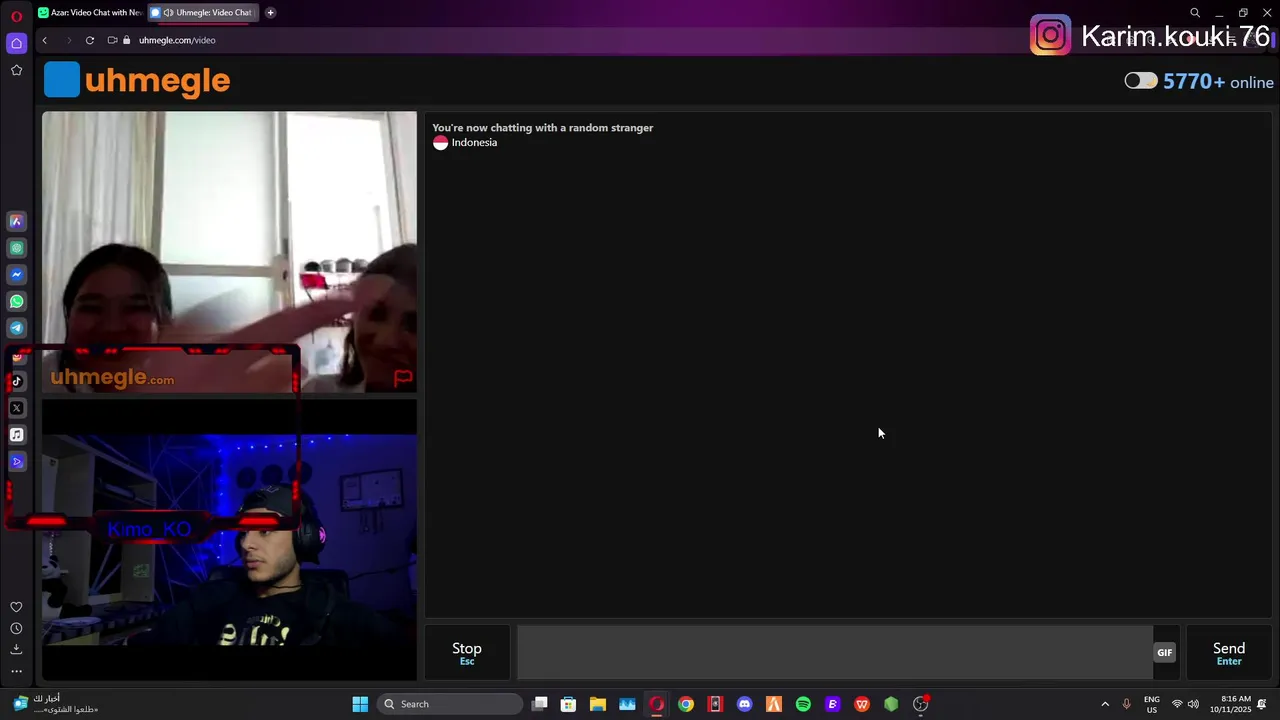Open the heart pinboards icon in the sidebar
Image resolution: width=1280 pixels, height=720 pixels.
[x=16, y=607]
